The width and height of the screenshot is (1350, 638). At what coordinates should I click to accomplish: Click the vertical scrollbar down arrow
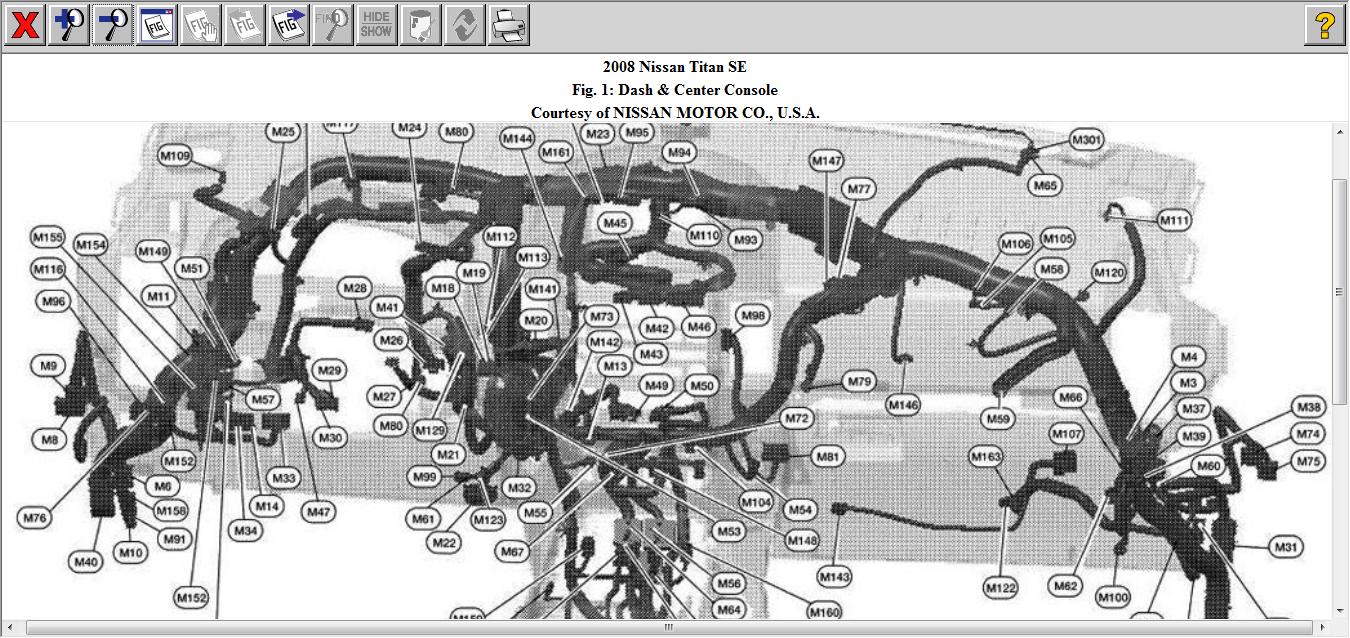(1340, 610)
